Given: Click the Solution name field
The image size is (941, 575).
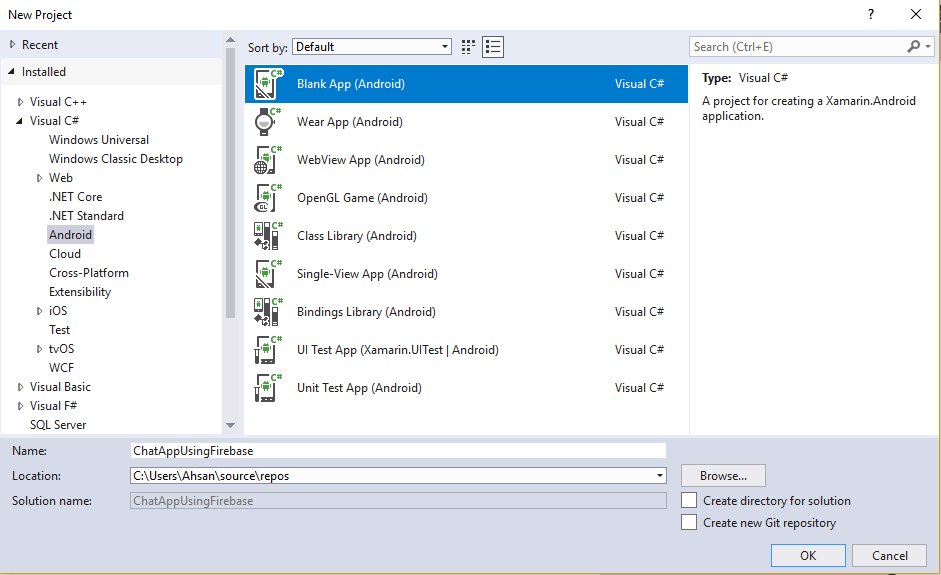Looking at the screenshot, I should coord(398,501).
